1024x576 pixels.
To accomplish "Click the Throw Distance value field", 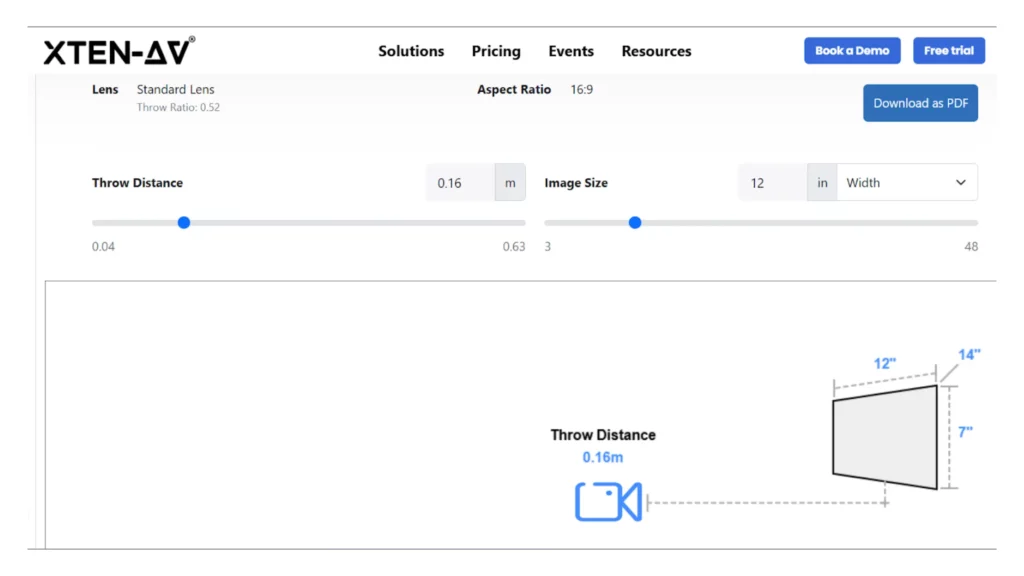I will coord(460,183).
